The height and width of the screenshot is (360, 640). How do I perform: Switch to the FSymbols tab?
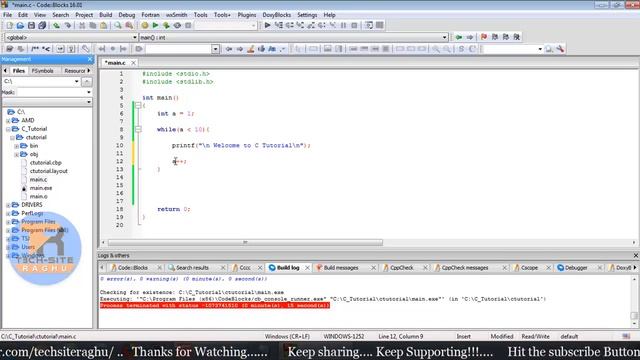pos(42,71)
